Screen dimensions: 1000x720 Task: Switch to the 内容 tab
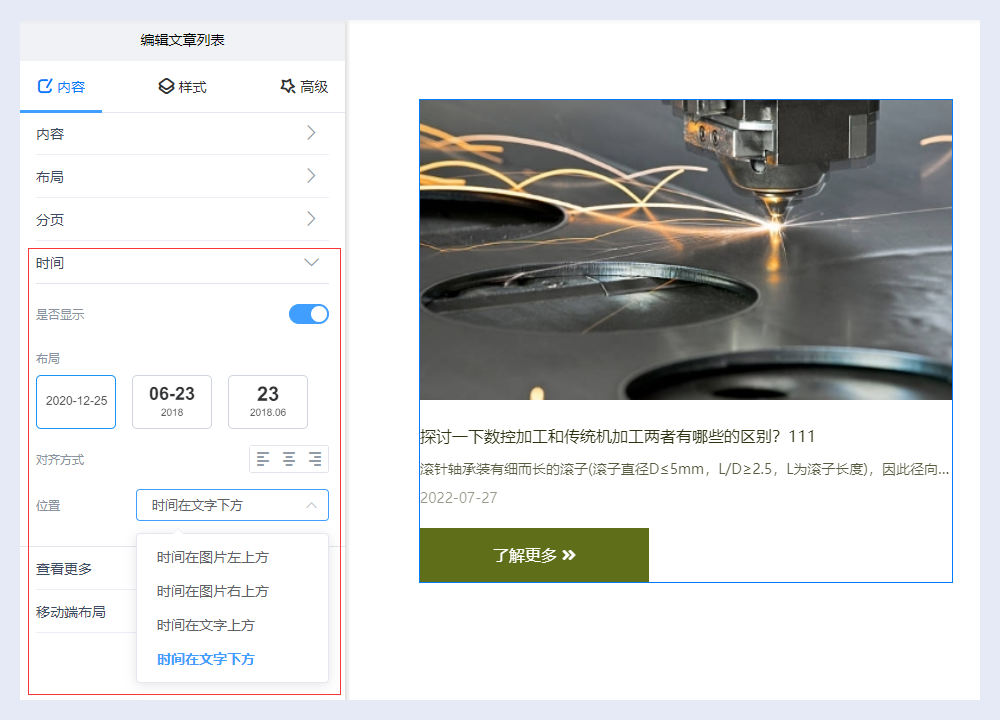61,87
